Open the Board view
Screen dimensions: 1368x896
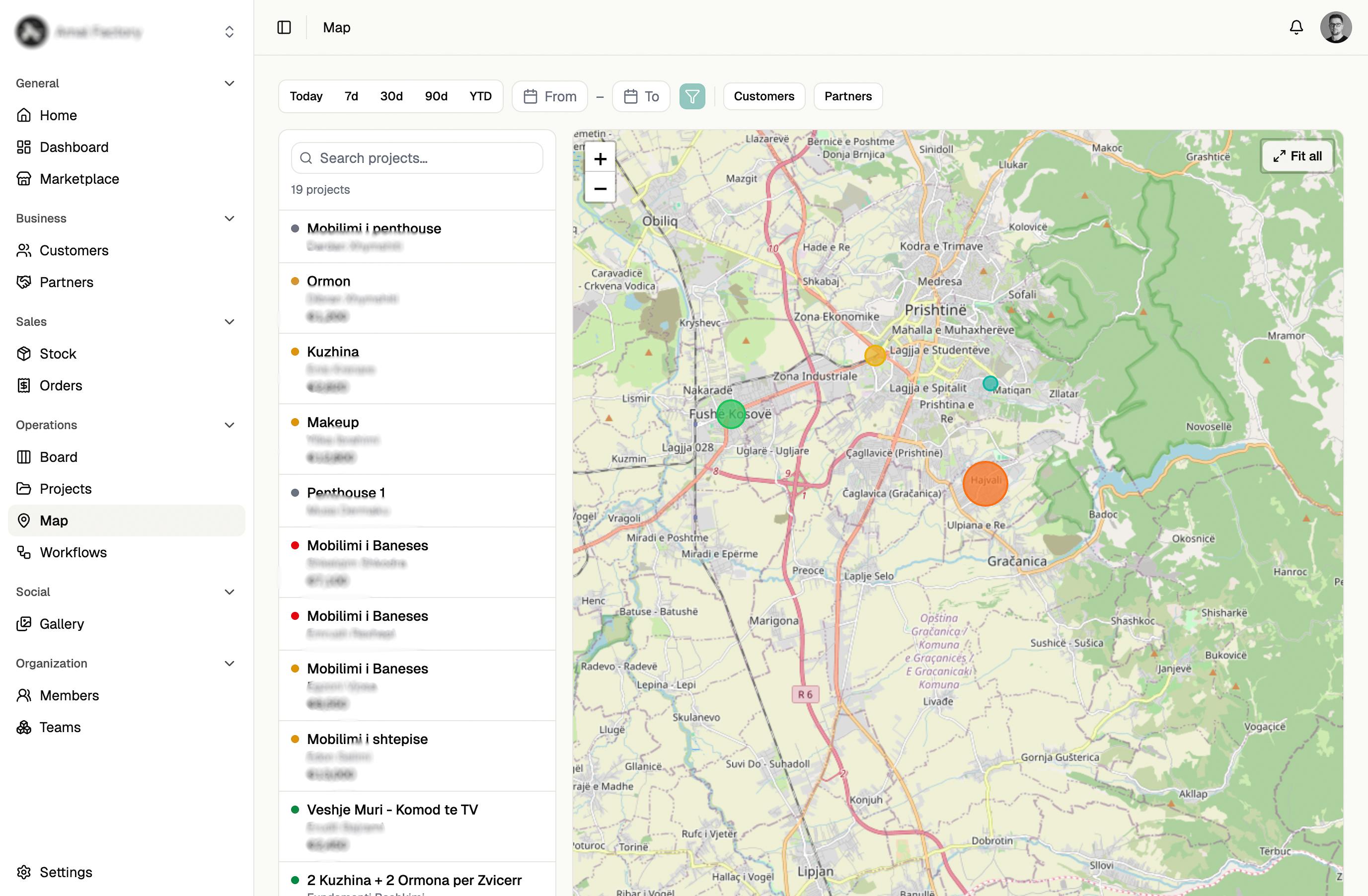click(127, 457)
